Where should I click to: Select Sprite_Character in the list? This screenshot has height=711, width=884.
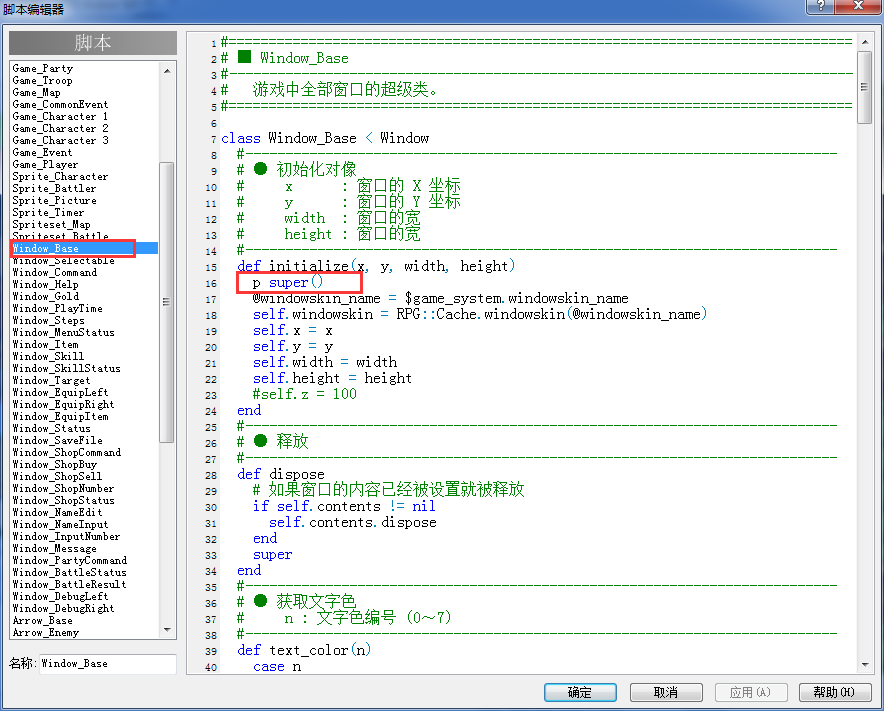coord(60,176)
